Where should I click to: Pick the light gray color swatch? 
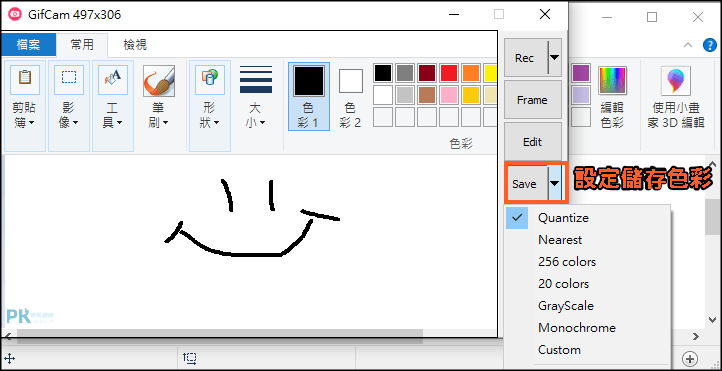click(x=405, y=95)
